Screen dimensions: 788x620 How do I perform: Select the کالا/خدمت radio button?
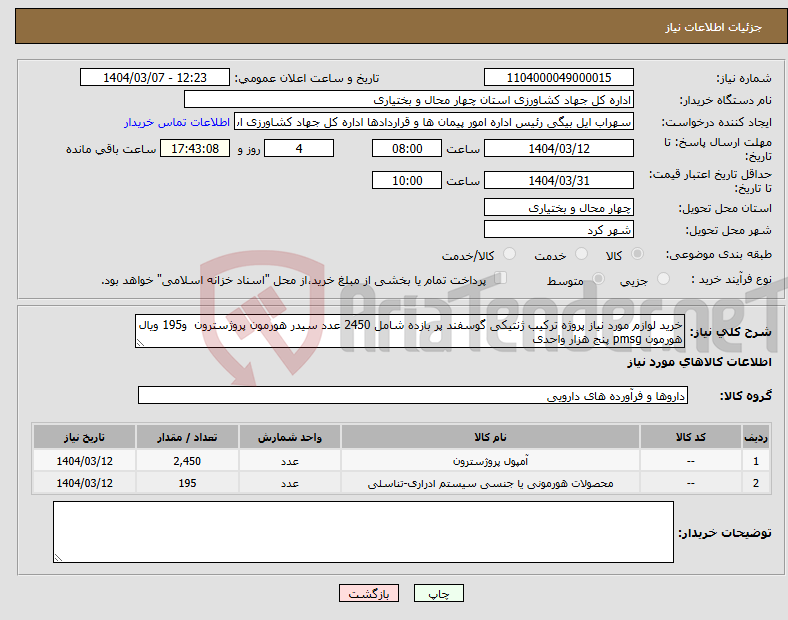510,254
